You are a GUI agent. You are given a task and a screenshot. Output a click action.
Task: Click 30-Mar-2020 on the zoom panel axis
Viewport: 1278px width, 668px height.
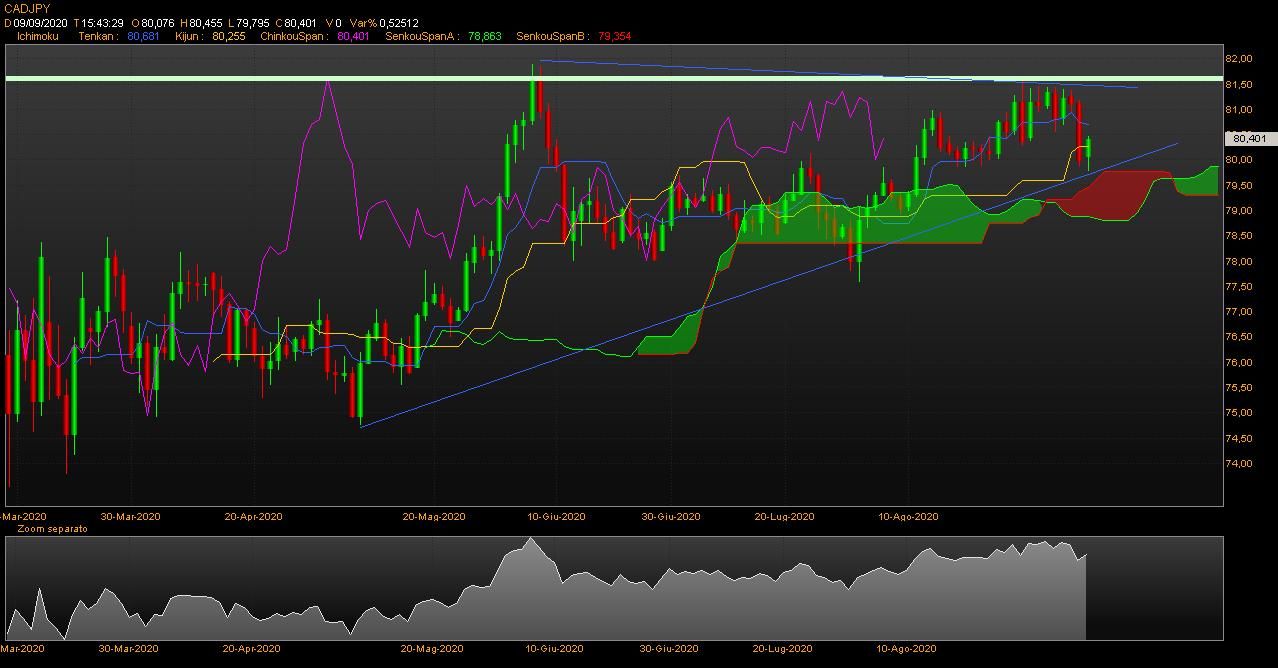[x=129, y=648]
